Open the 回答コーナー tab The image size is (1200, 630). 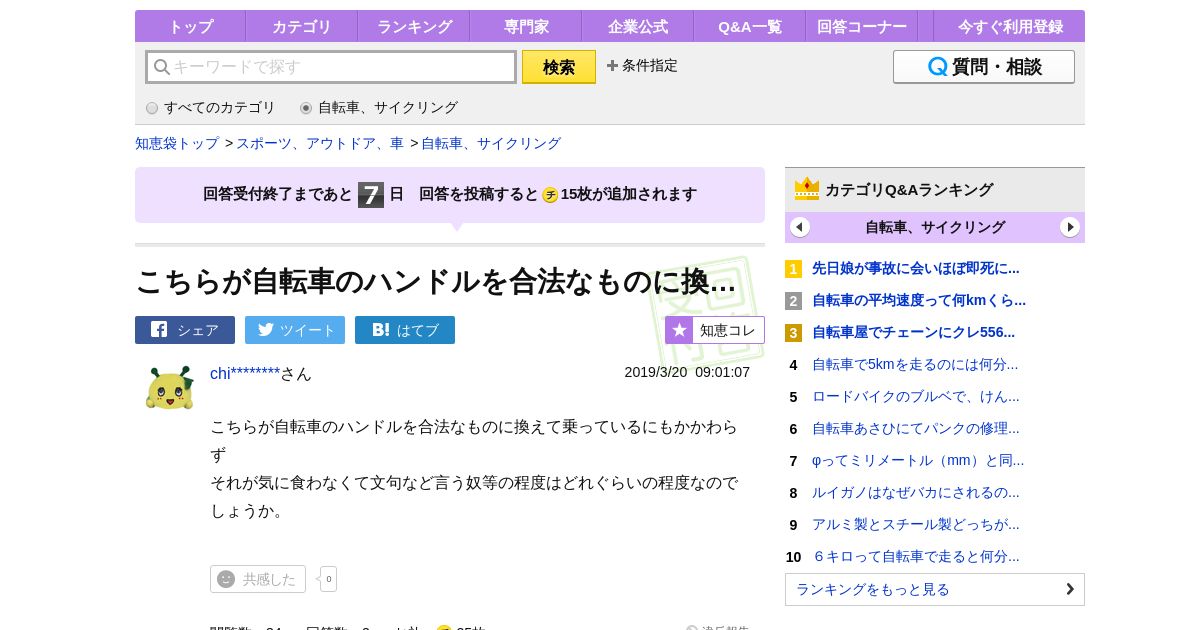862,26
